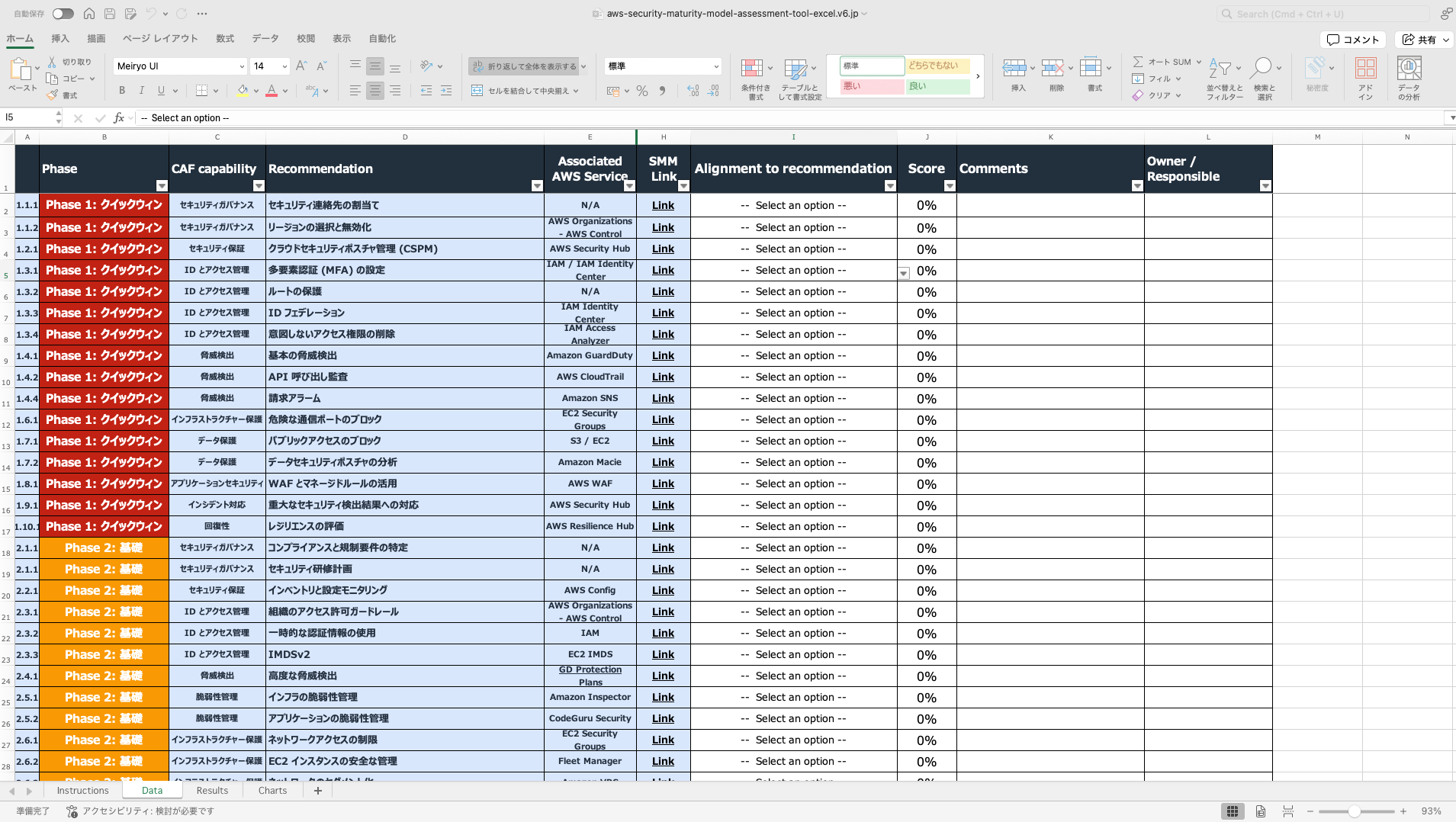Toggle middle vertical alignment

(375, 66)
